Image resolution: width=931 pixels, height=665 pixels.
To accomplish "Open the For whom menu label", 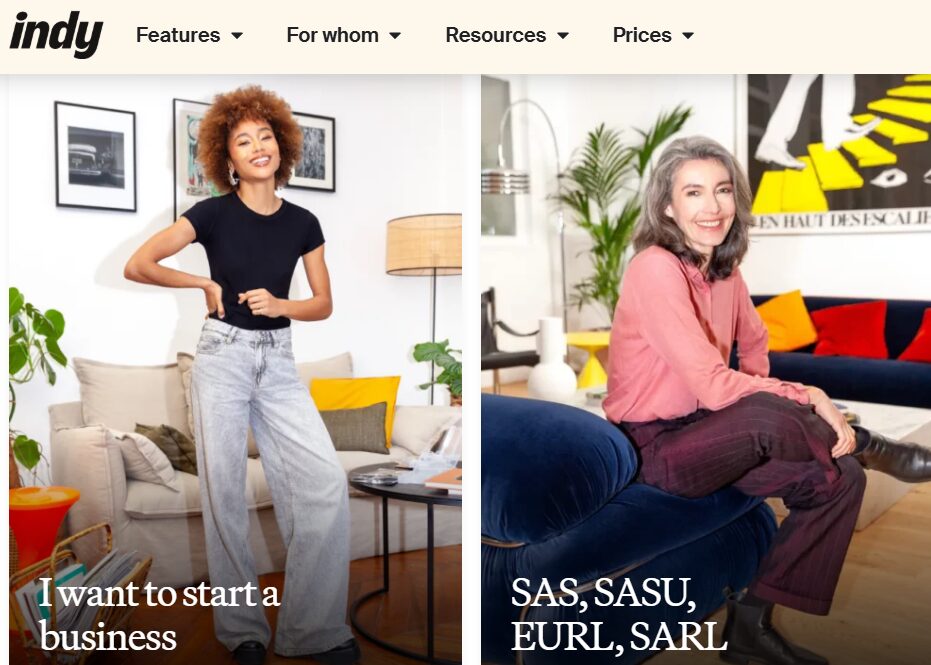I will coord(332,35).
